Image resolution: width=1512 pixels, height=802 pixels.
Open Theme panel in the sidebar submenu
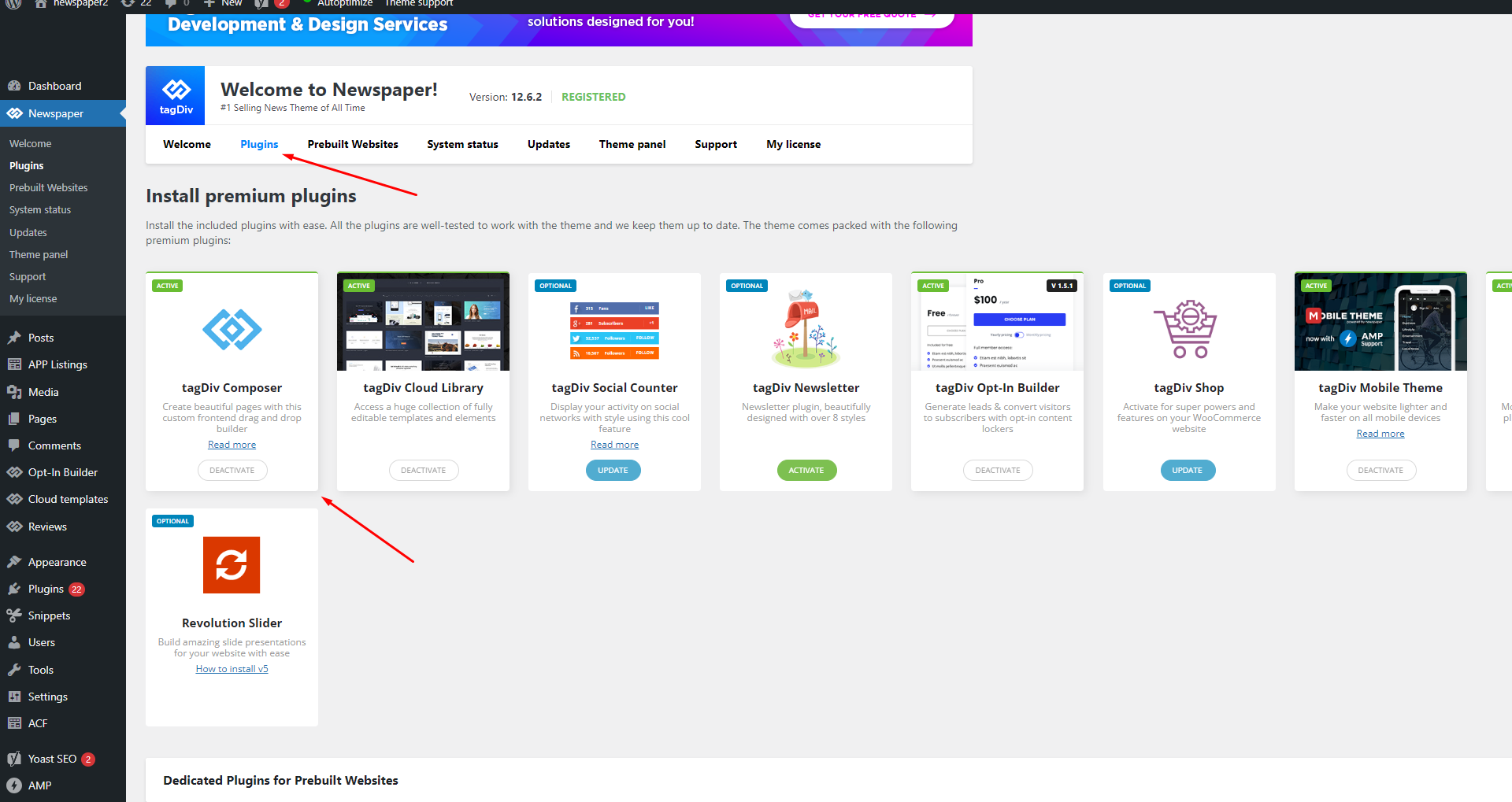pos(39,254)
